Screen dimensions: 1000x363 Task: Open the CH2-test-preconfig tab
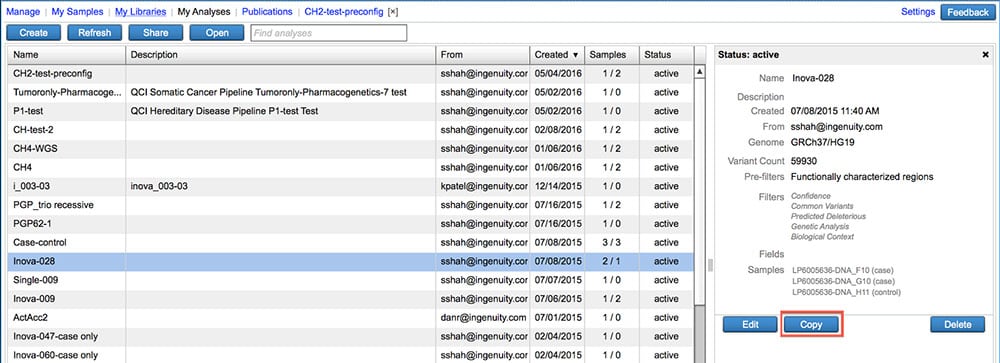tap(344, 11)
